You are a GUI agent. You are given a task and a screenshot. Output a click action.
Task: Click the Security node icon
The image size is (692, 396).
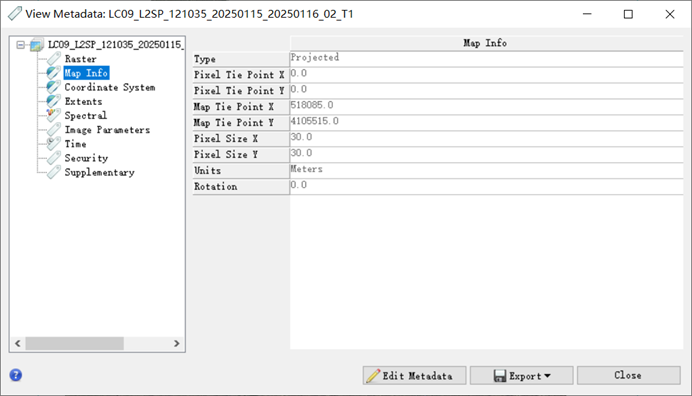click(x=53, y=158)
